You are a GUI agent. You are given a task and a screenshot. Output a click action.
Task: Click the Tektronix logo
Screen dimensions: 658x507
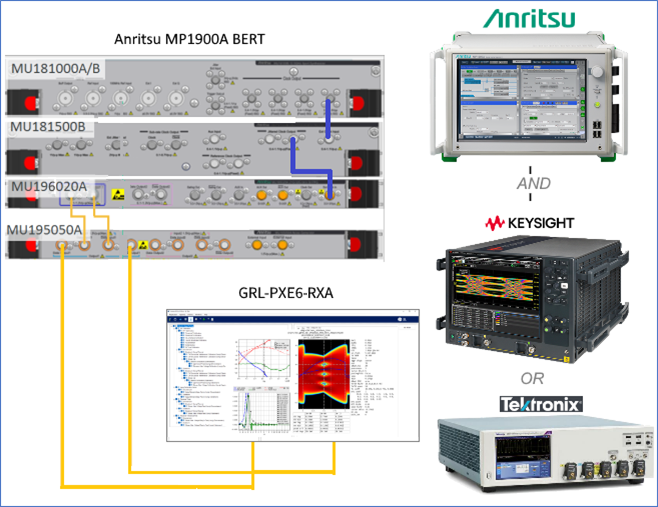[541, 404]
